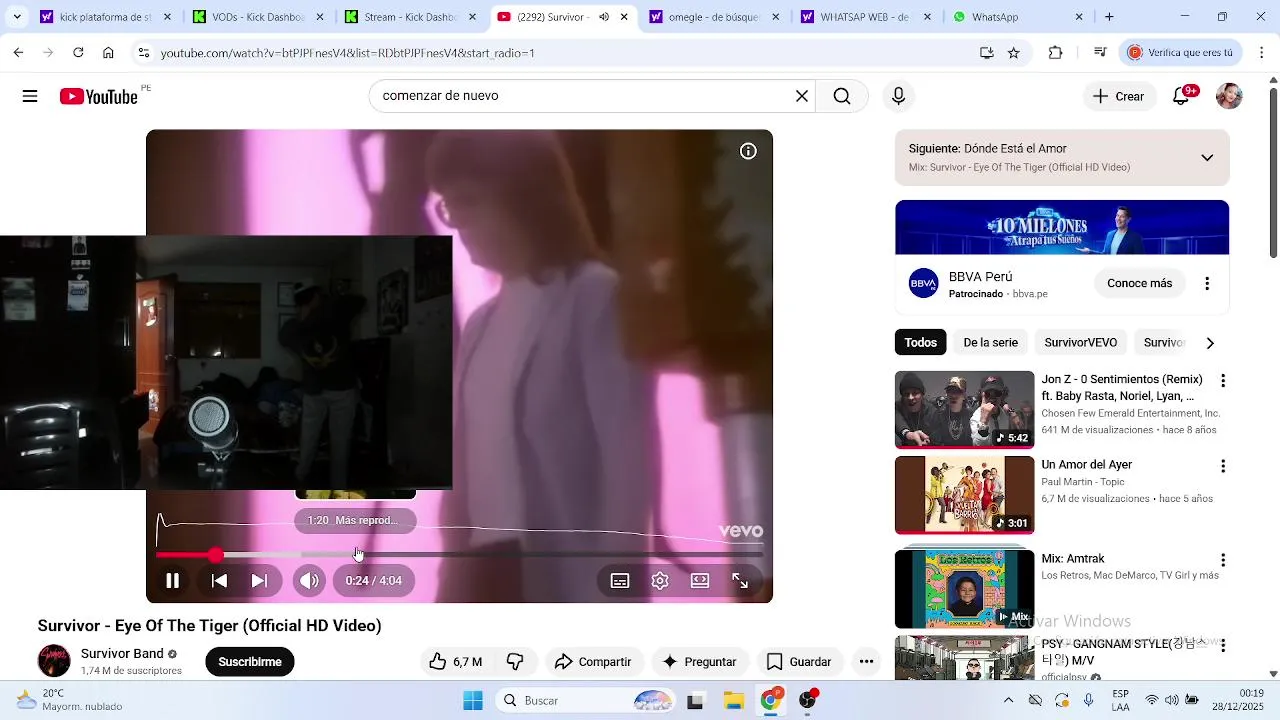
Task: Click the search magnifier button
Action: tap(842, 96)
